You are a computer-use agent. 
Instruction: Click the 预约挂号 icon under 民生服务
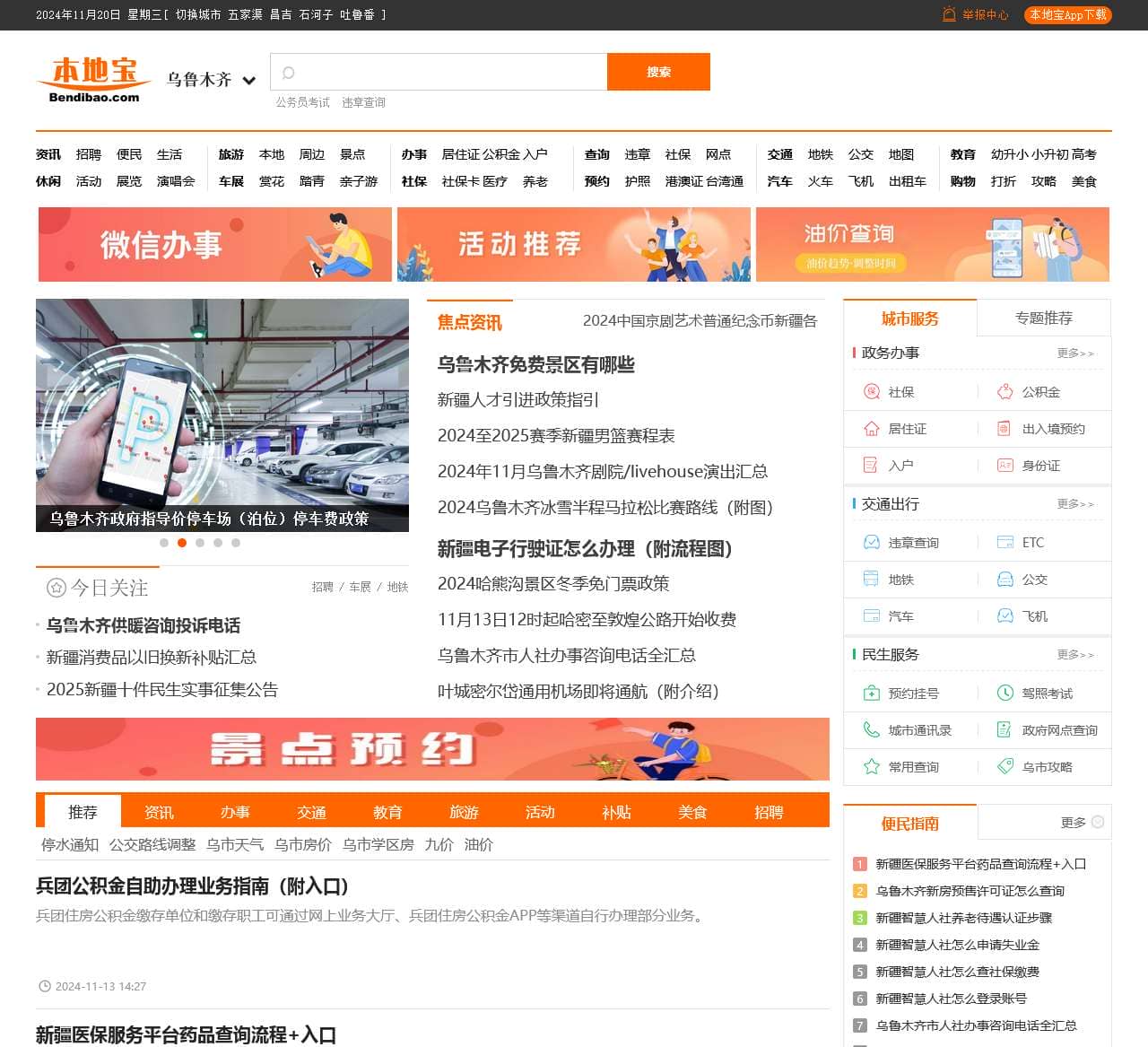pyautogui.click(x=871, y=694)
